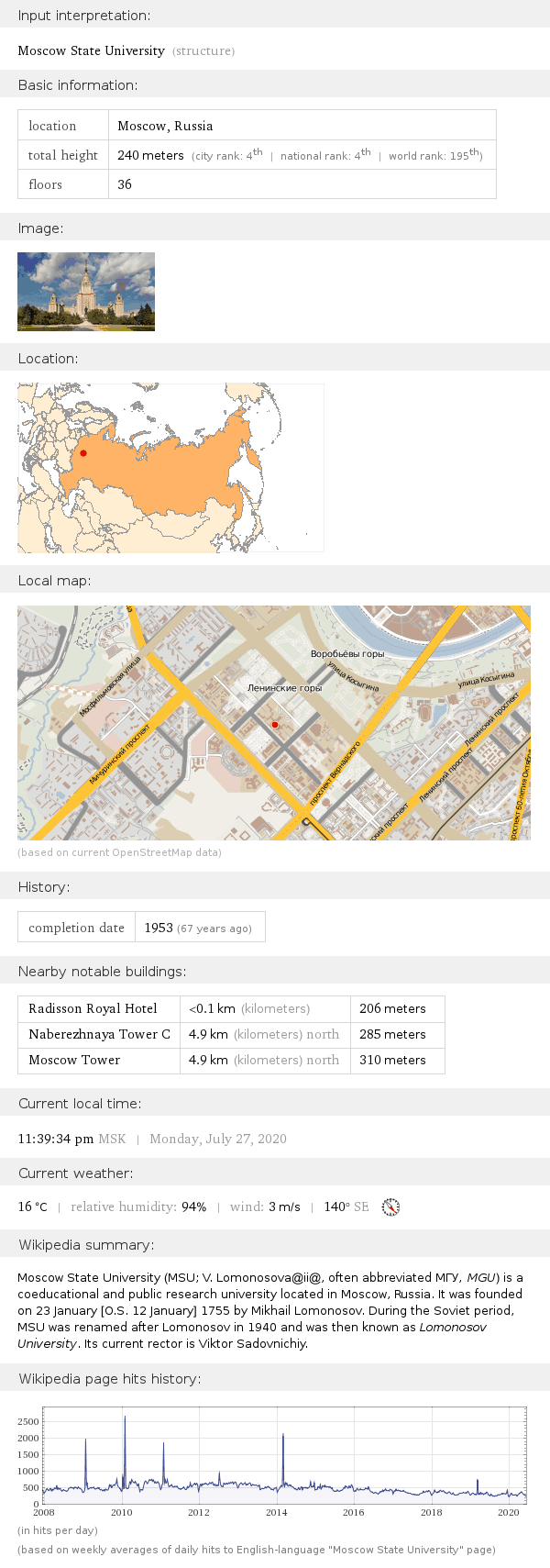Viewport: 550px width, 1568px height.
Task: Click the (structure) label in interpretation
Action: (x=203, y=51)
